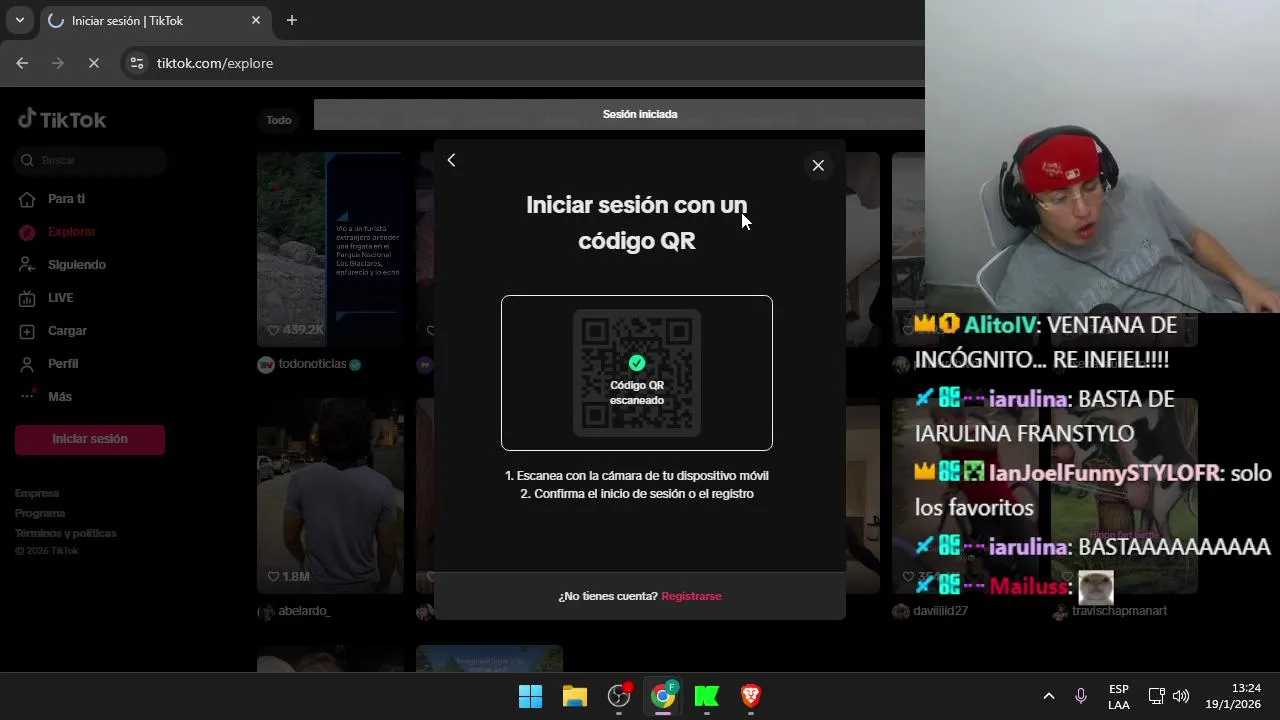Open the Programa footer link
Image resolution: width=1280 pixels, height=720 pixels.
40,513
